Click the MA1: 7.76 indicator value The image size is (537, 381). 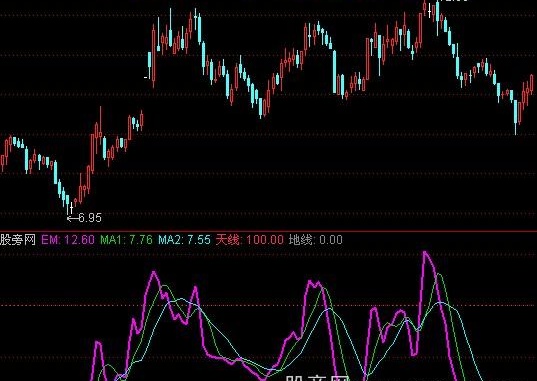[126, 239]
